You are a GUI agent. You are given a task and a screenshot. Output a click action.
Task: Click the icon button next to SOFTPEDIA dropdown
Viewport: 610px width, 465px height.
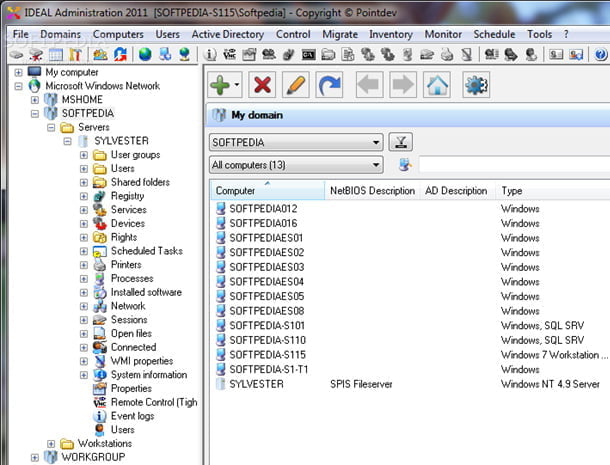pos(400,142)
